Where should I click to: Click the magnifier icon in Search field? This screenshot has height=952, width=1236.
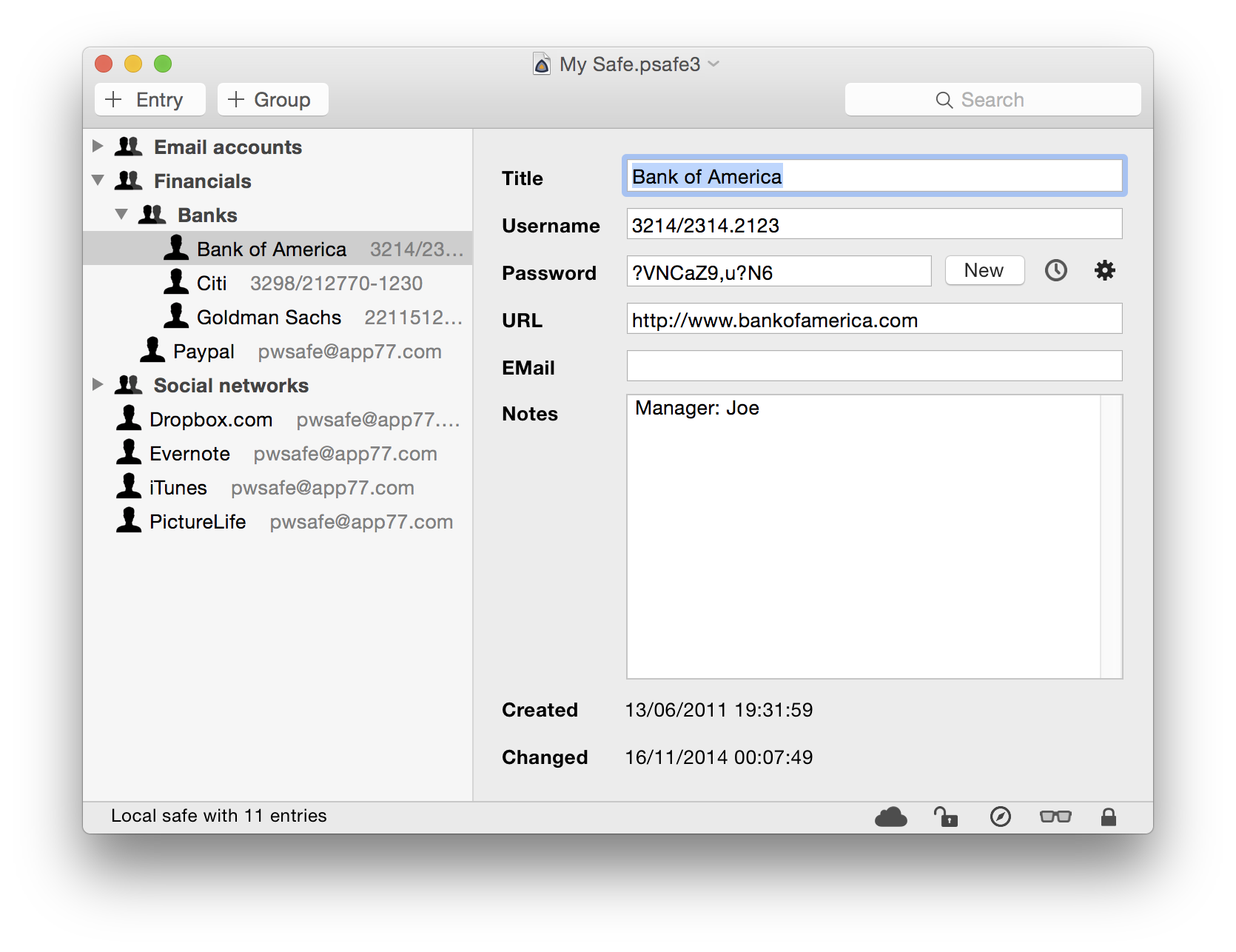pyautogui.click(x=944, y=100)
